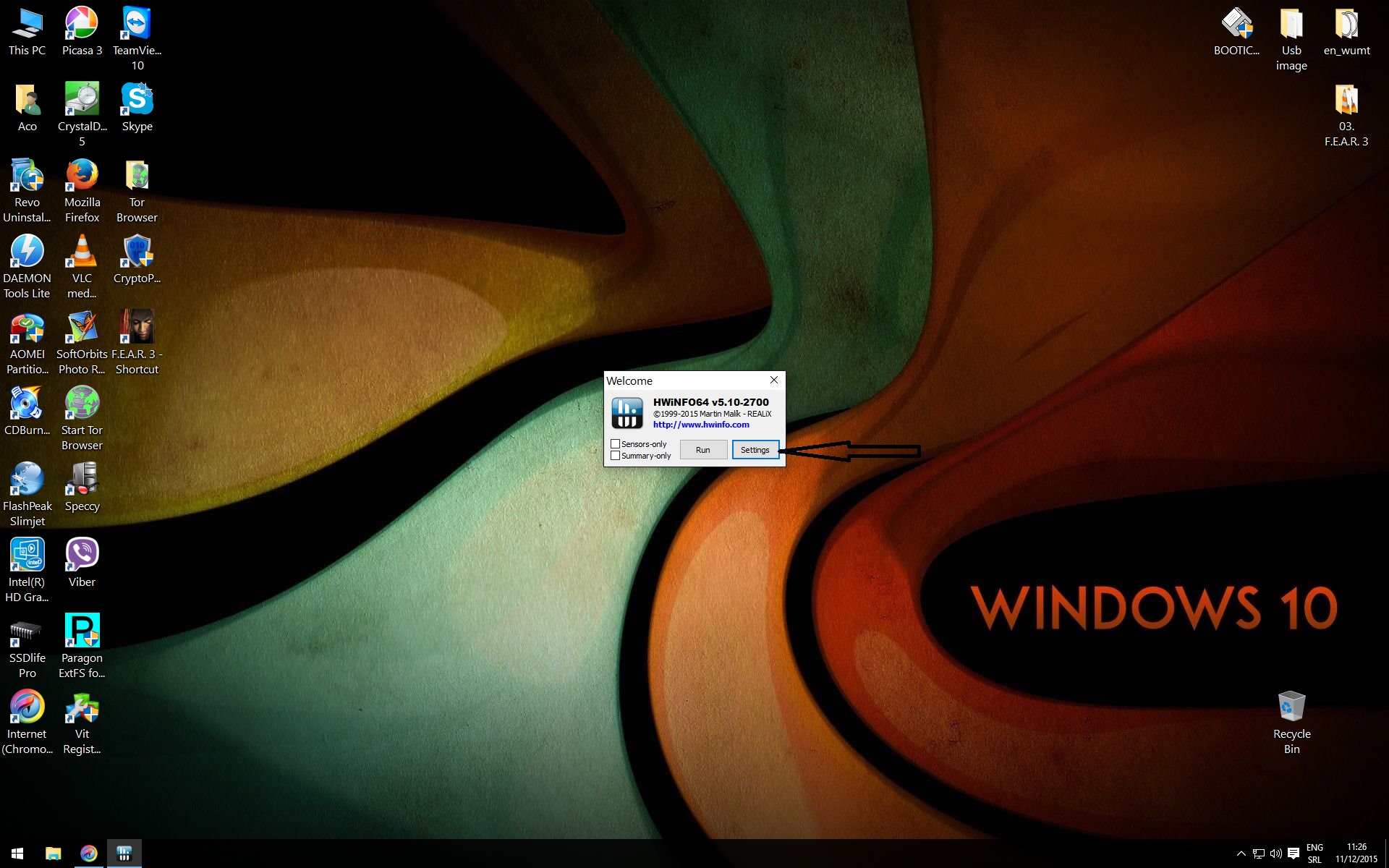Enable the Sensors-only checkbox
Viewport: 1389px width, 868px height.
(616, 444)
